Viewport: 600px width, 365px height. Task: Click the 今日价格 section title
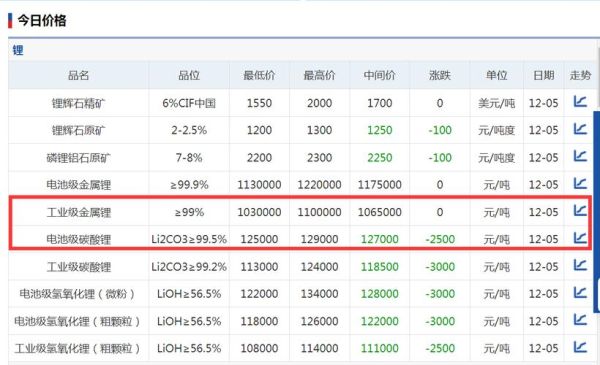(x=42, y=20)
